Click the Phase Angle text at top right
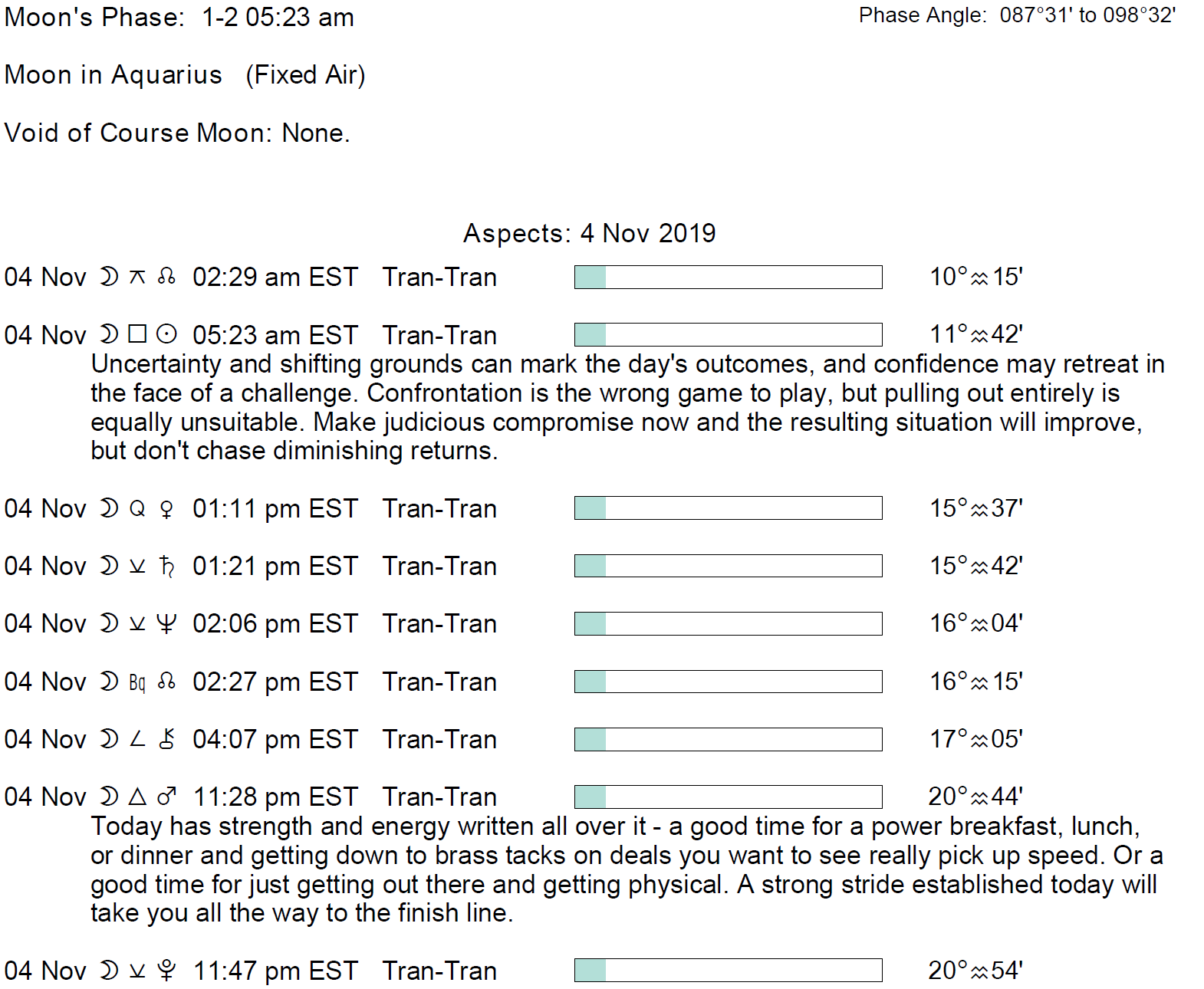Viewport: 1204px width, 989px height. coord(1017,15)
